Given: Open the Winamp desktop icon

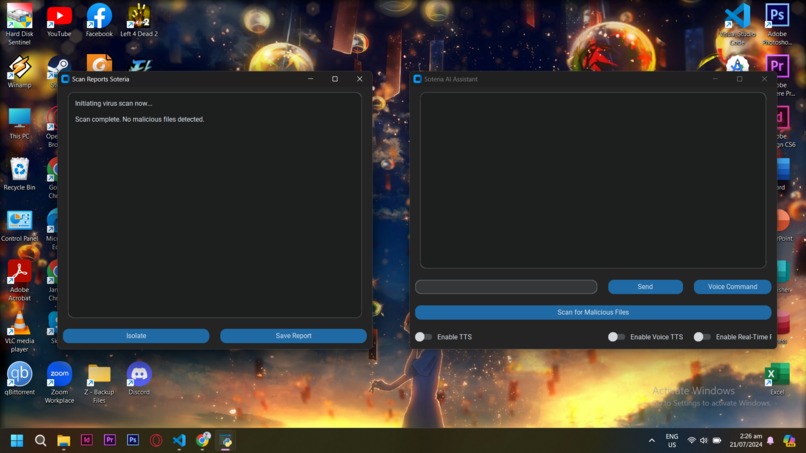Looking at the screenshot, I should [x=19, y=72].
